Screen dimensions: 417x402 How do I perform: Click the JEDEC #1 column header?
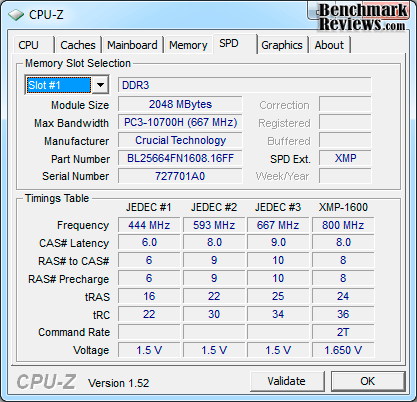click(149, 207)
